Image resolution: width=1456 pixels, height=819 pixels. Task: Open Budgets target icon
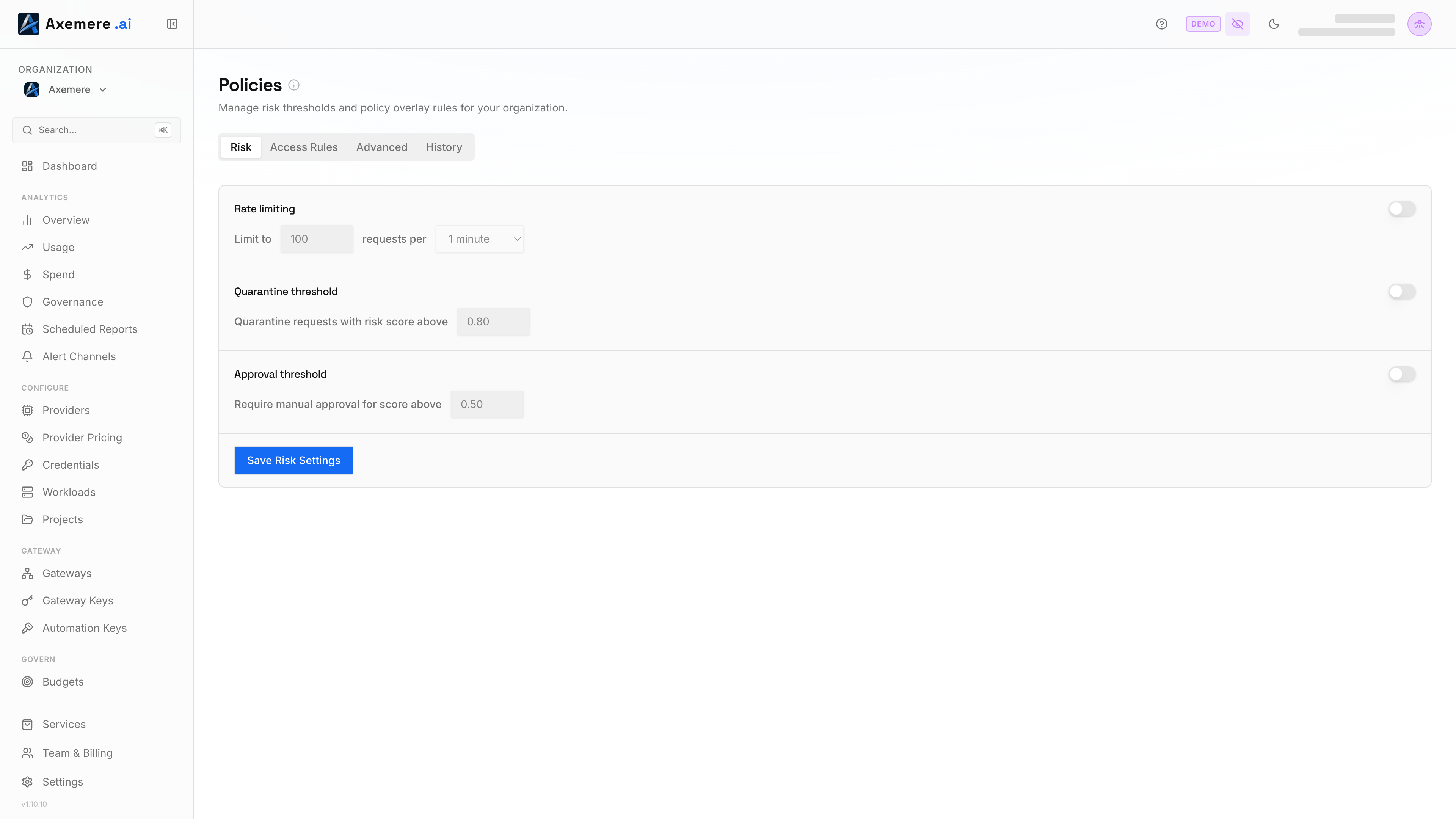coord(27,682)
